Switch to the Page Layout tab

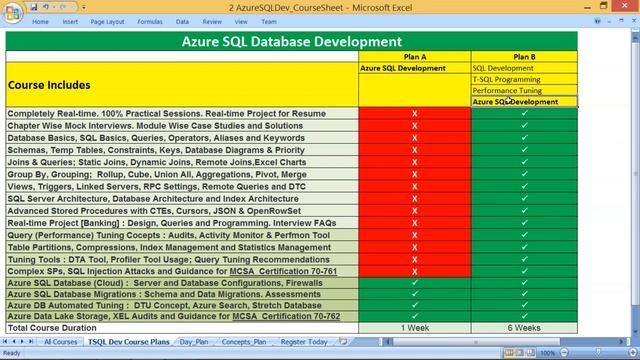pyautogui.click(x=107, y=22)
